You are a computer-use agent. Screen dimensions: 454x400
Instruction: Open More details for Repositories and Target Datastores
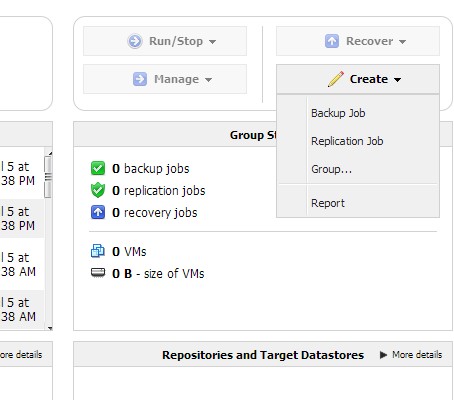(x=411, y=355)
